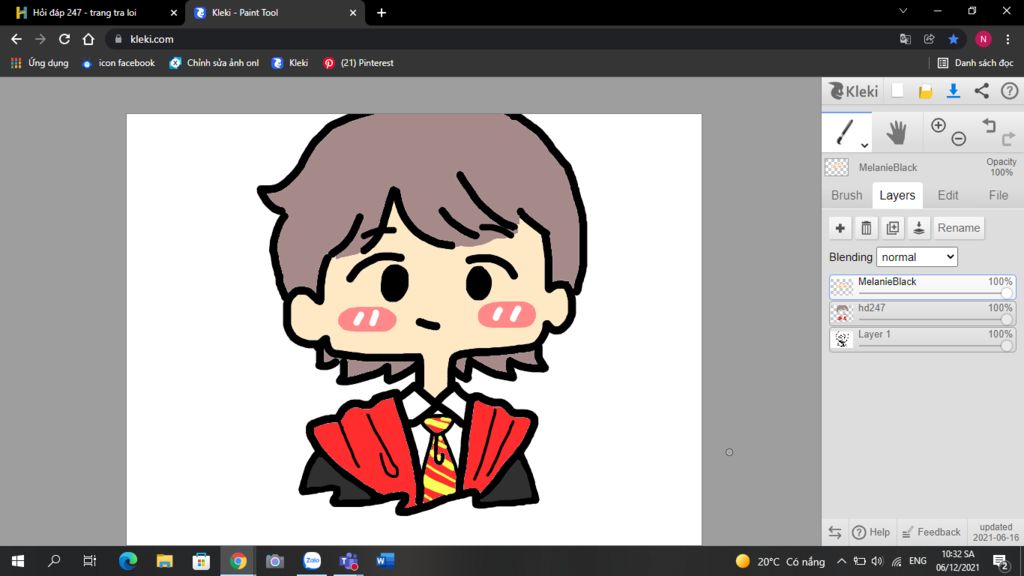The image size is (1024, 576).
Task: Switch to the Edit tab
Action: tap(948, 195)
